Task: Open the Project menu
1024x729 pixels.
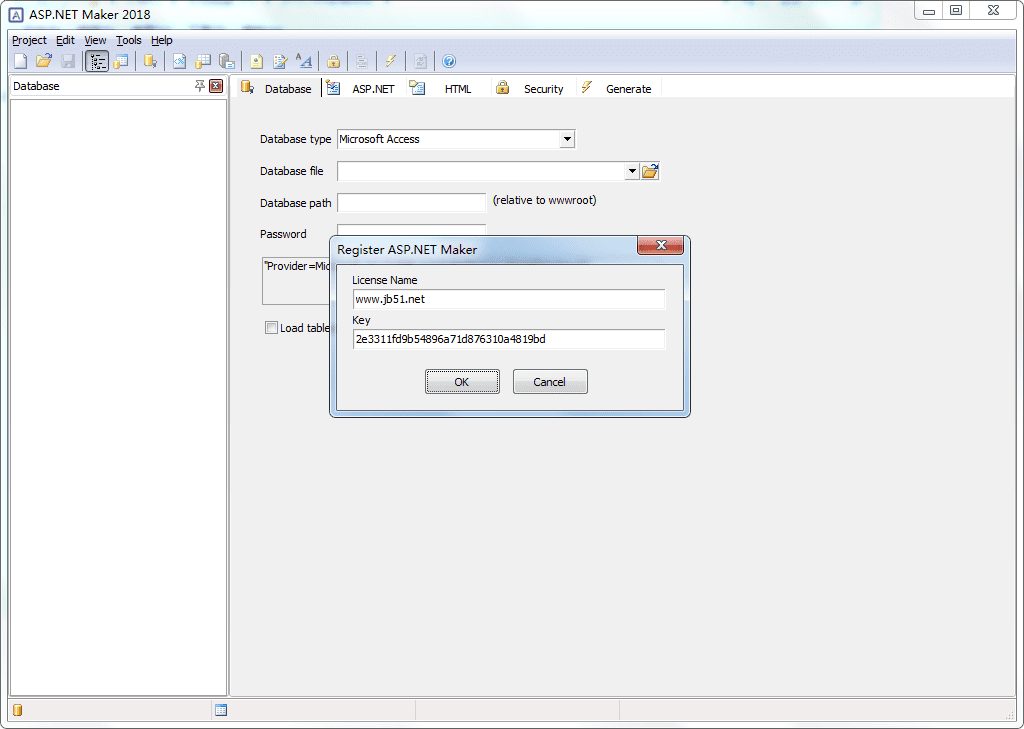Action: [x=29, y=40]
